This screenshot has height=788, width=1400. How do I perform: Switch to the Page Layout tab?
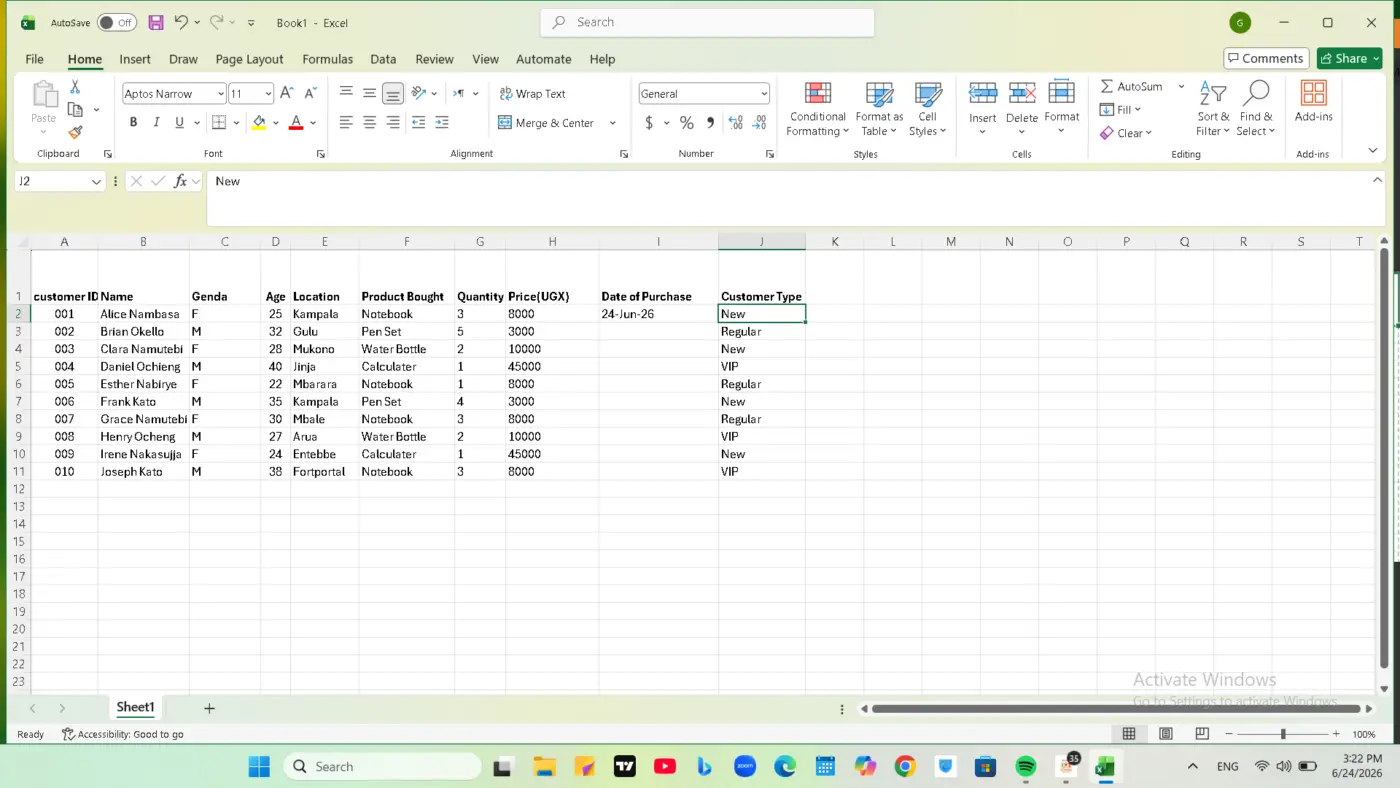249,59
